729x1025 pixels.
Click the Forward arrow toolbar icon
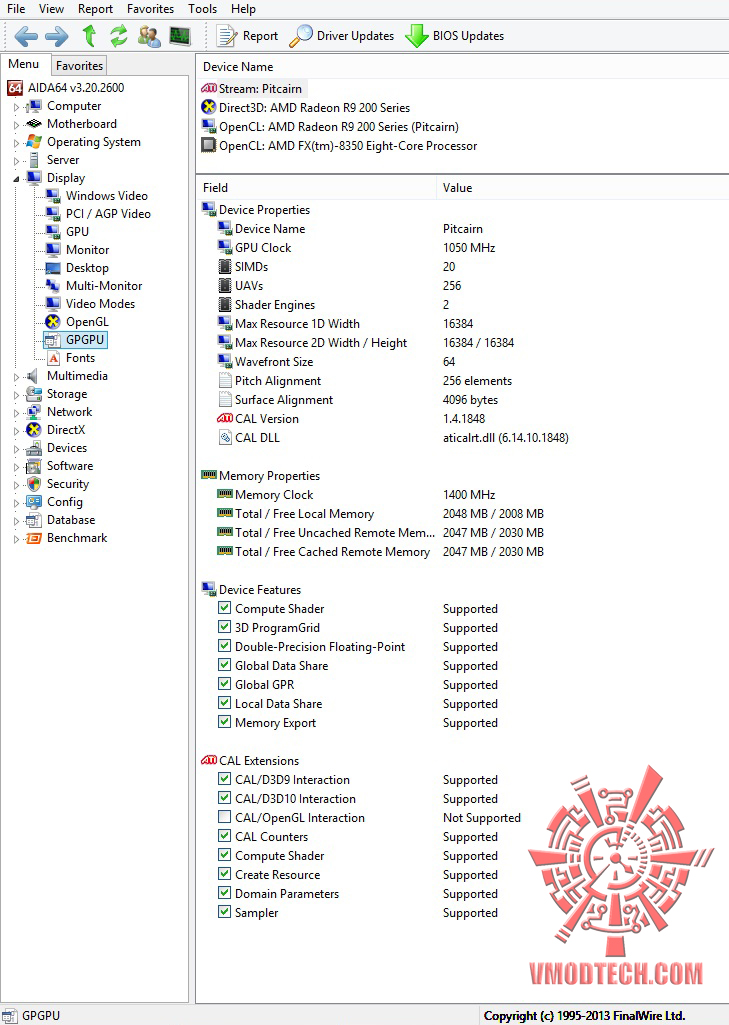coord(57,36)
